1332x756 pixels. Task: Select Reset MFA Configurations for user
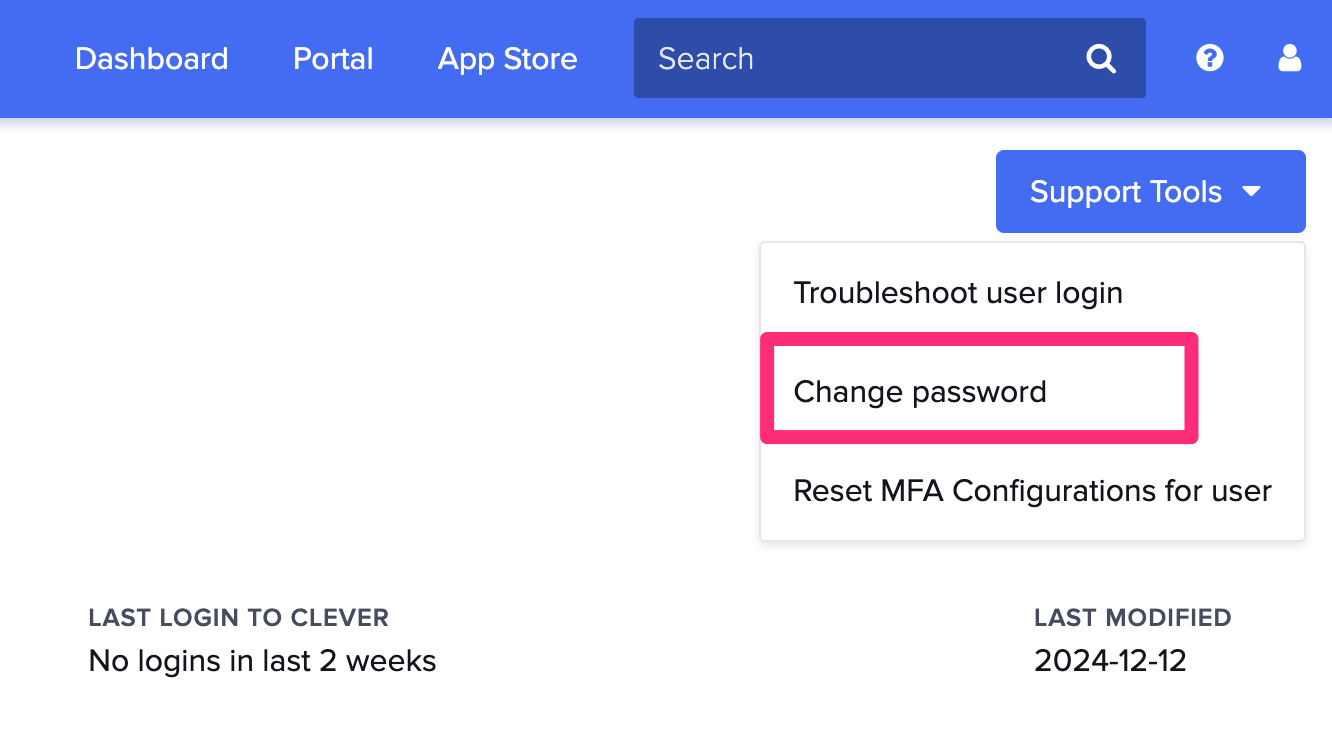pyautogui.click(x=1032, y=491)
